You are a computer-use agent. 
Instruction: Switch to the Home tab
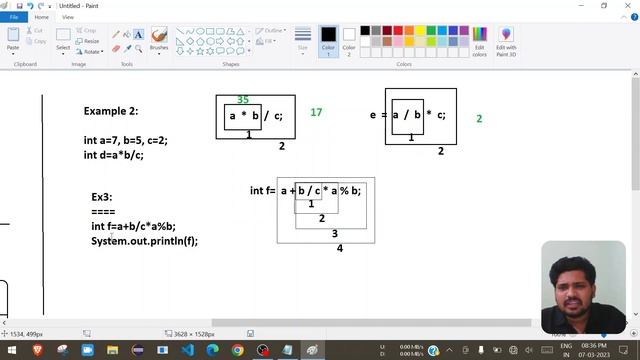tap(41, 17)
